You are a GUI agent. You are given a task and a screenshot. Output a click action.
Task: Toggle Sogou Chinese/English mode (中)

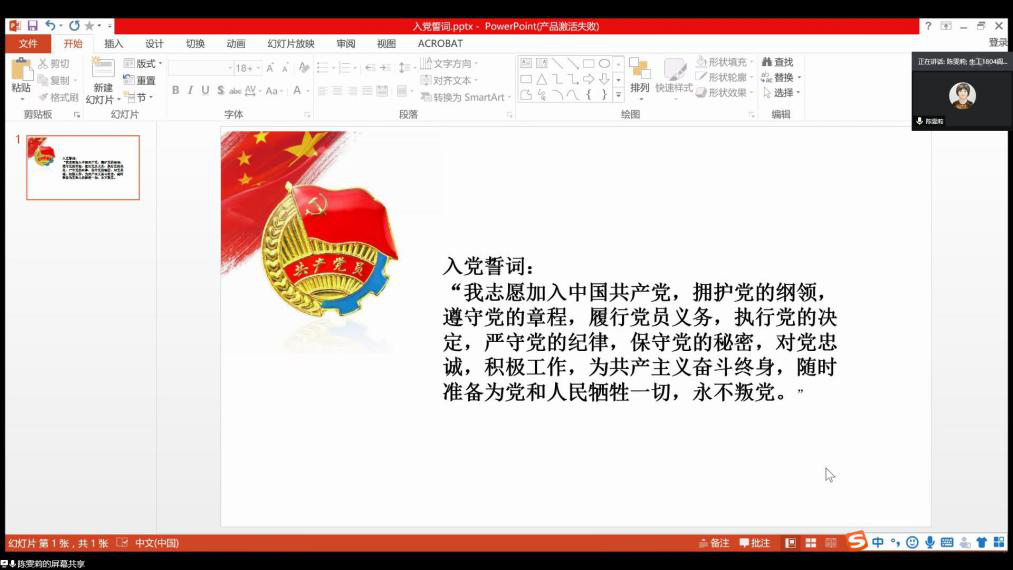coord(877,542)
